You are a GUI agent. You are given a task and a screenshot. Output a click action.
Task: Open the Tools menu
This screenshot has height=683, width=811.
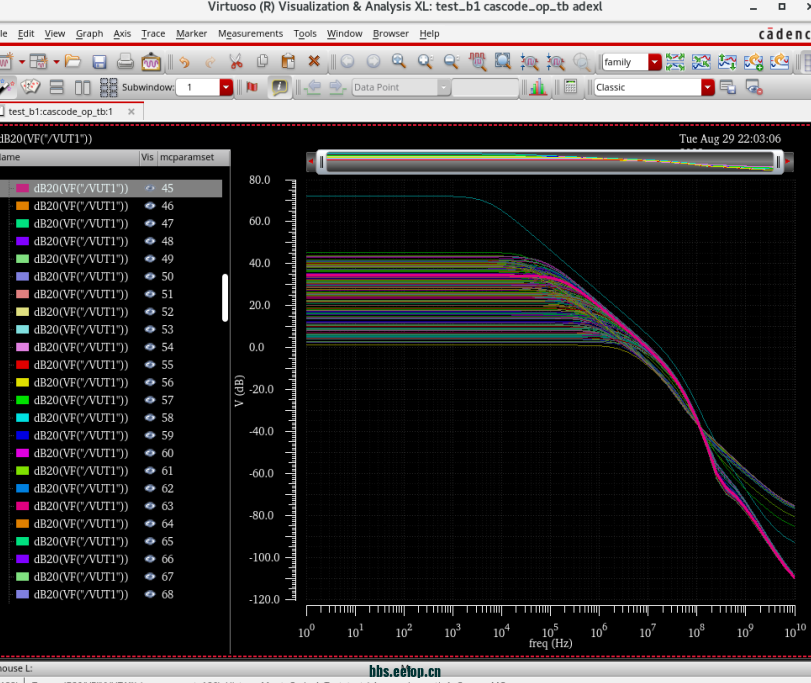(x=305, y=34)
